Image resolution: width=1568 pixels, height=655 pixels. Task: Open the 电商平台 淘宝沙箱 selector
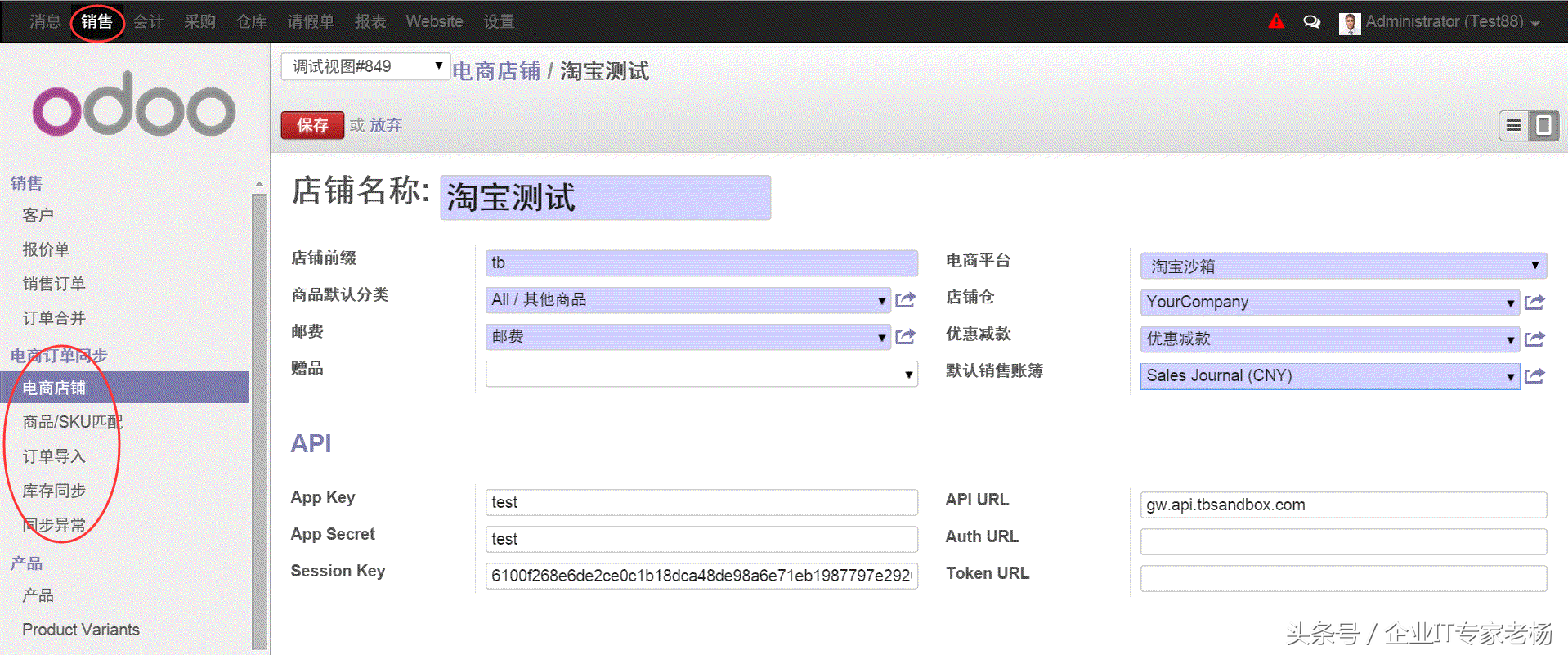[x=1343, y=266]
